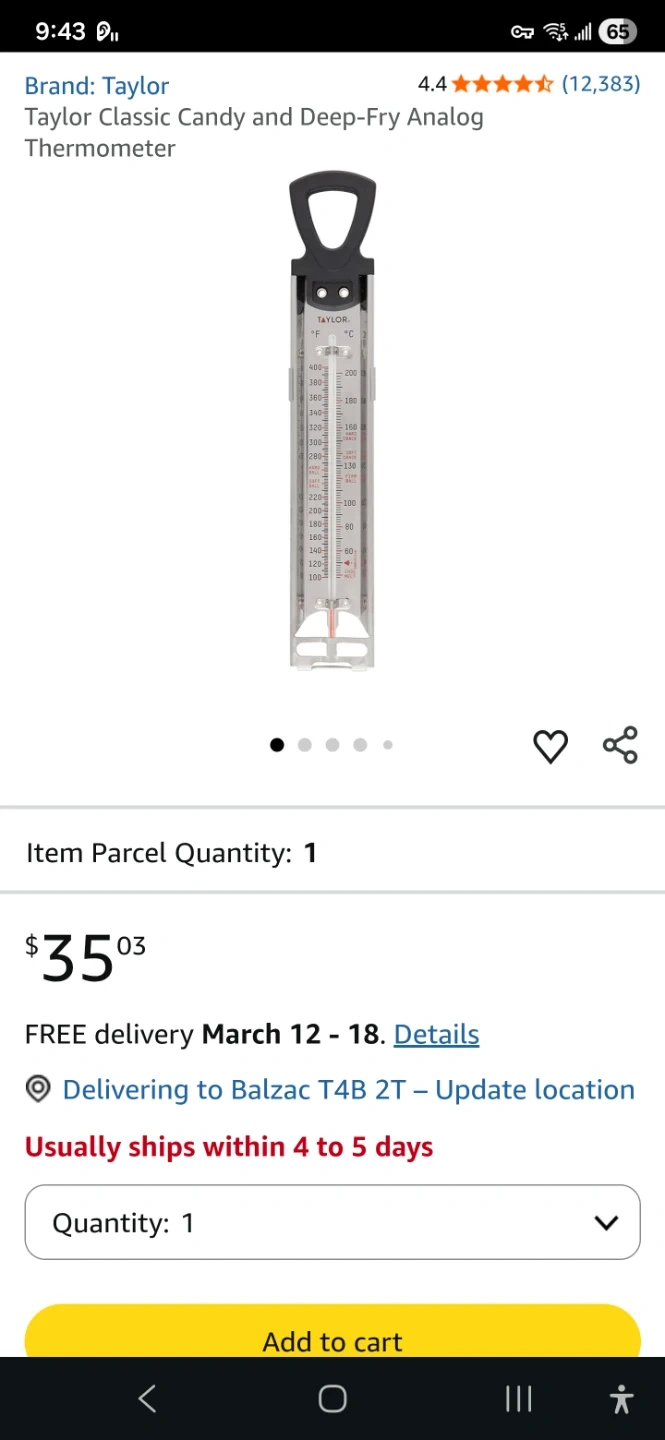Open the Brand: Taylor link
The width and height of the screenshot is (665, 1440).
(97, 86)
